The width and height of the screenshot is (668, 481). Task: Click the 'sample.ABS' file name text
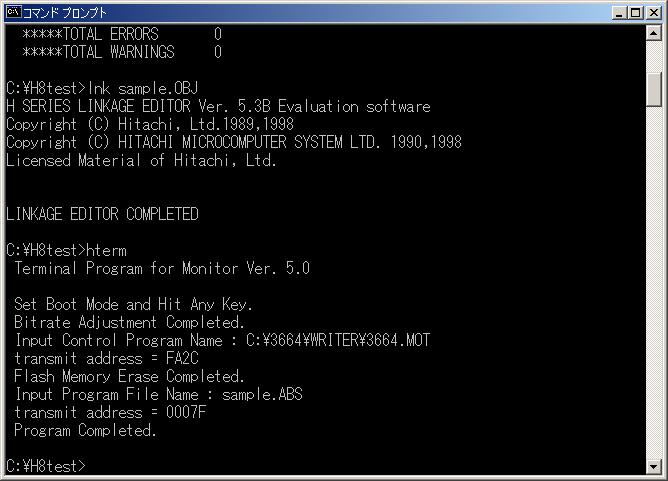[x=262, y=394]
